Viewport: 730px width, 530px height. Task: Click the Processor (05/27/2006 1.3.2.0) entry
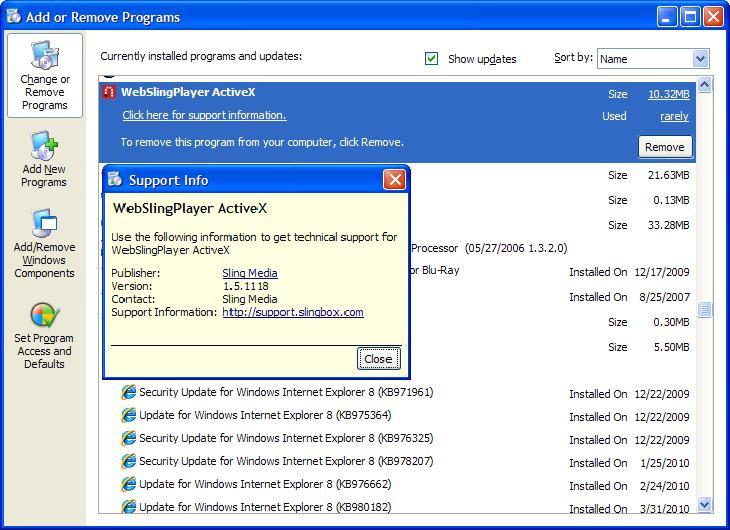489,248
